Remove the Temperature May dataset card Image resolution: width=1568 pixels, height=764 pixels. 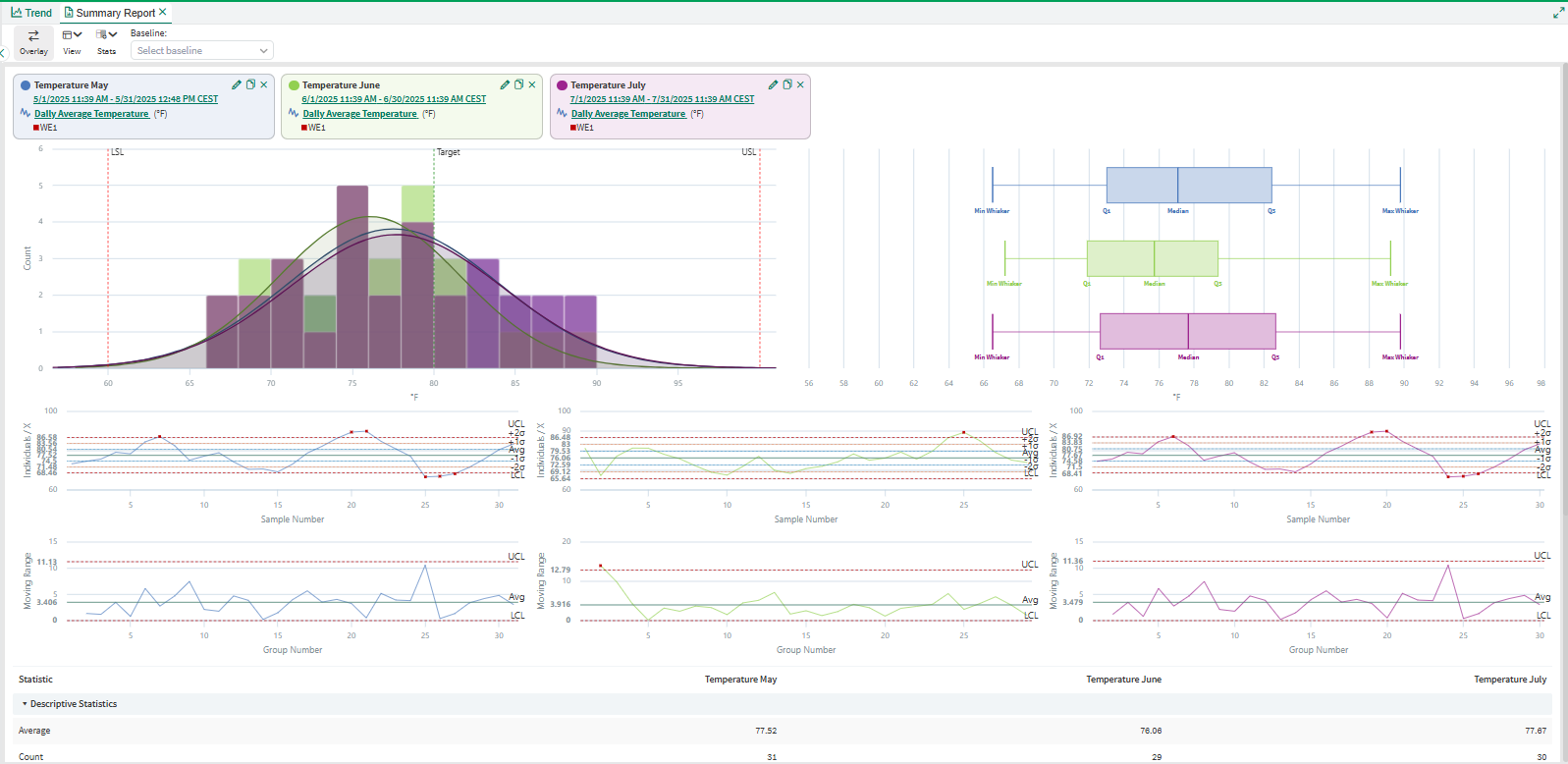(264, 84)
